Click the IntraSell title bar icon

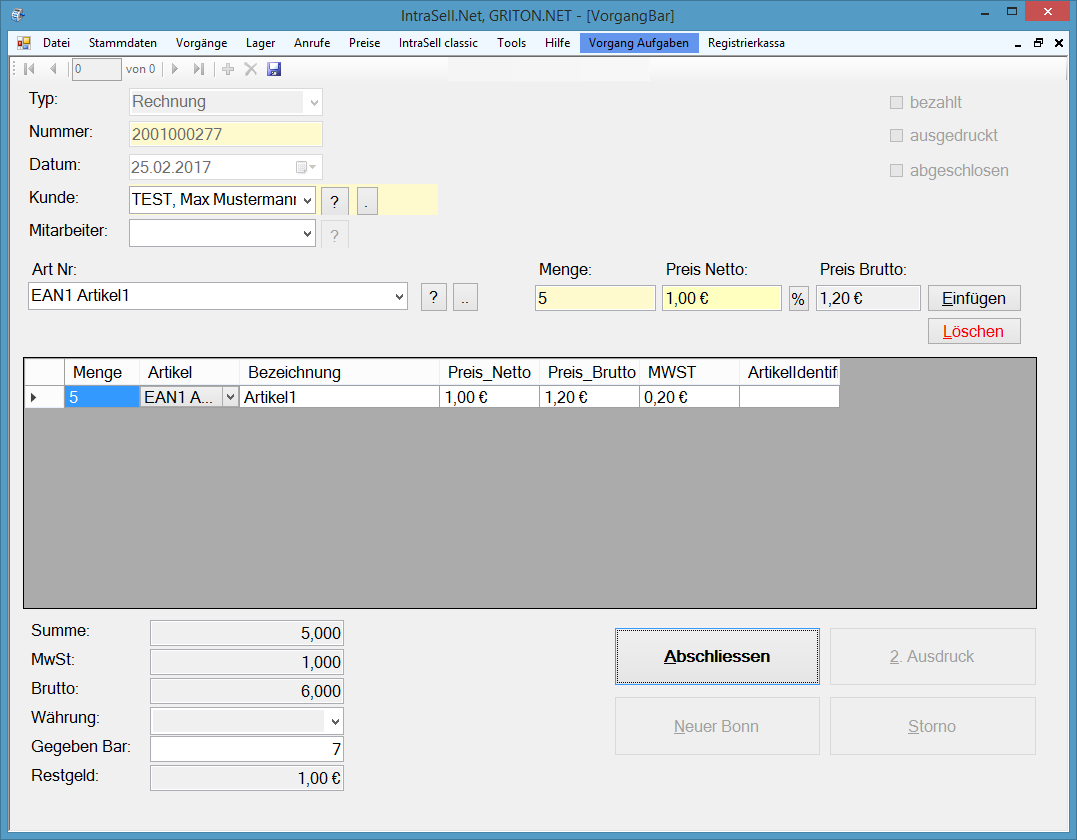(18, 14)
